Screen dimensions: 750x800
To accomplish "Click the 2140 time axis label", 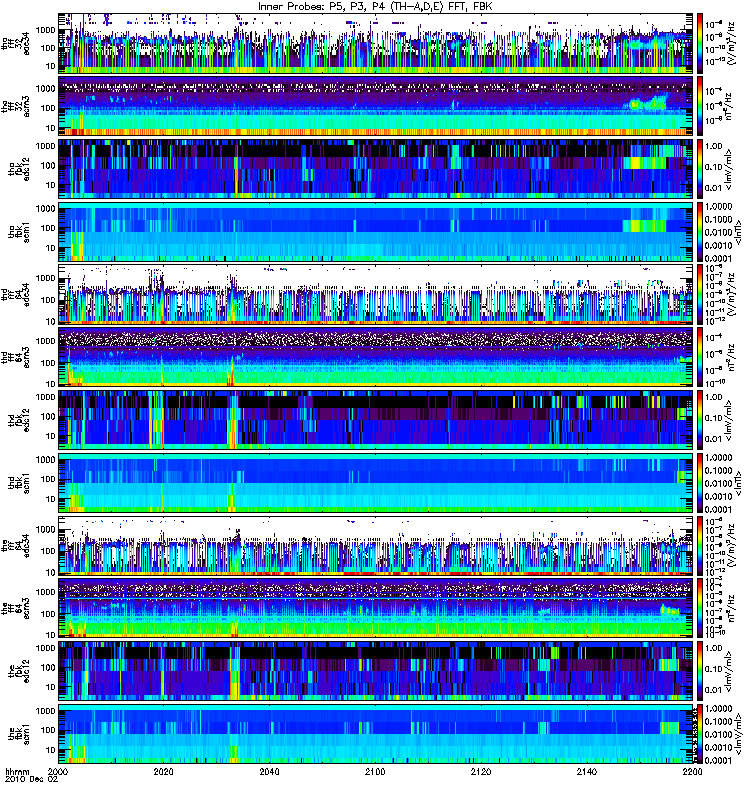I will [x=587, y=772].
